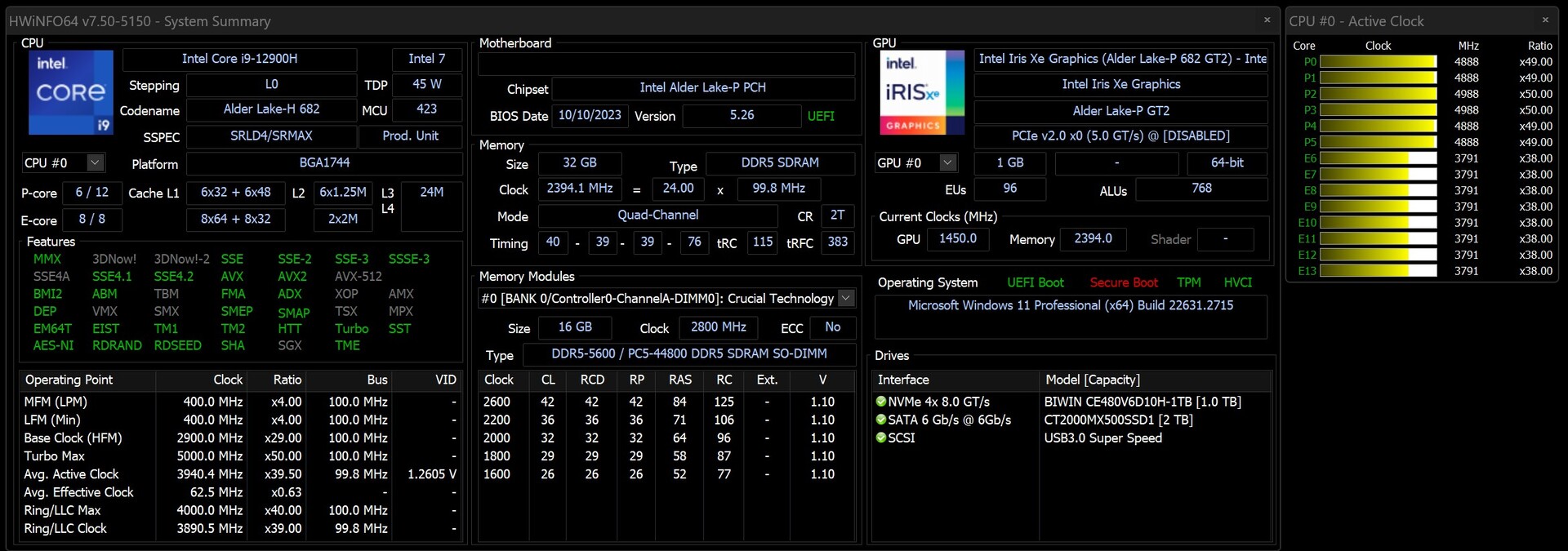Click the HVCI status label

[1237, 283]
